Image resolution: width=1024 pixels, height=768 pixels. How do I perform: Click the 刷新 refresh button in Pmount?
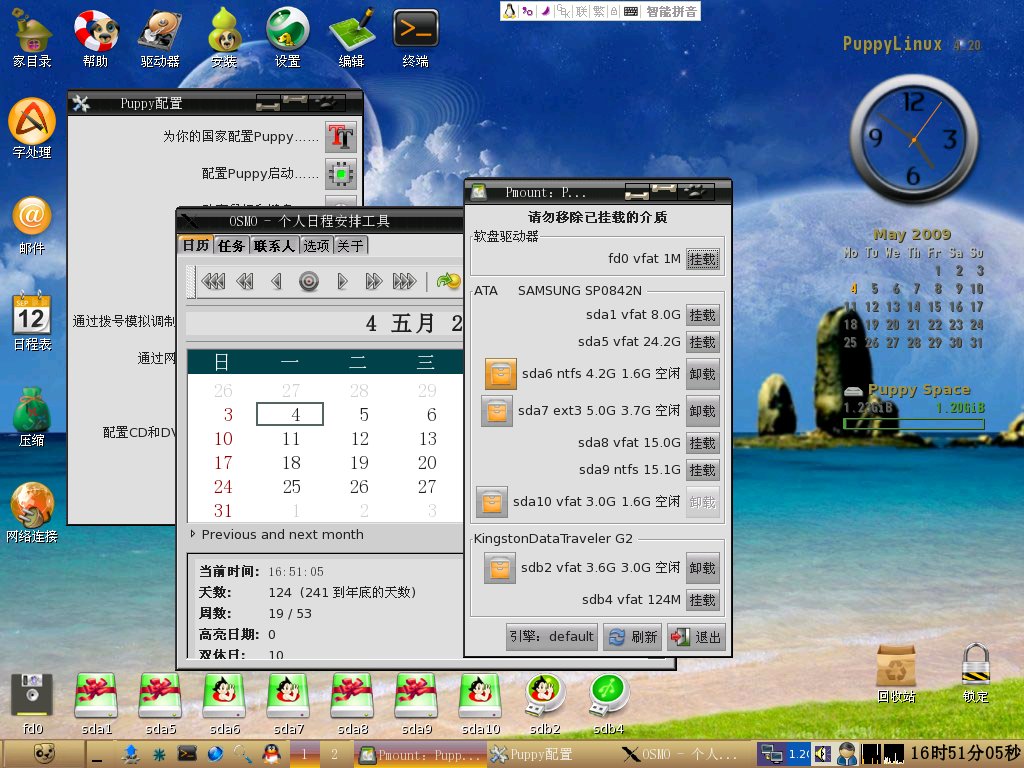[632, 637]
